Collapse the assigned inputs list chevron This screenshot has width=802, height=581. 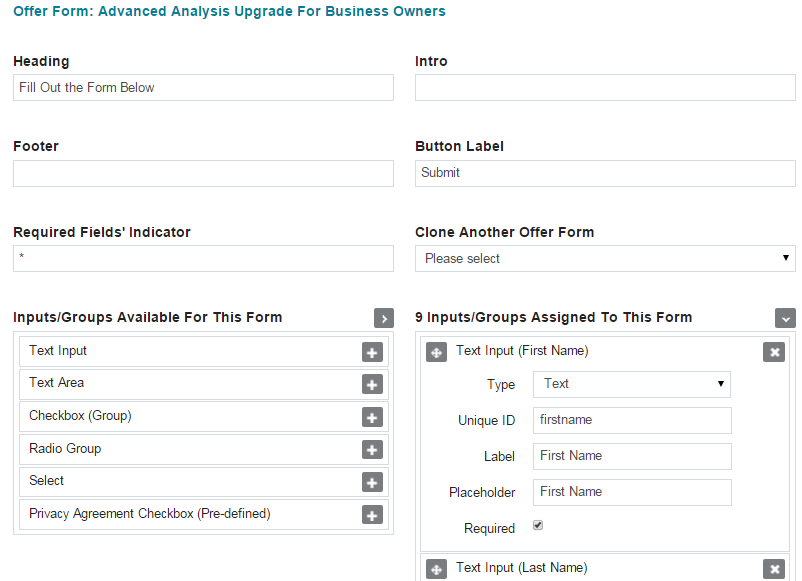click(785, 318)
